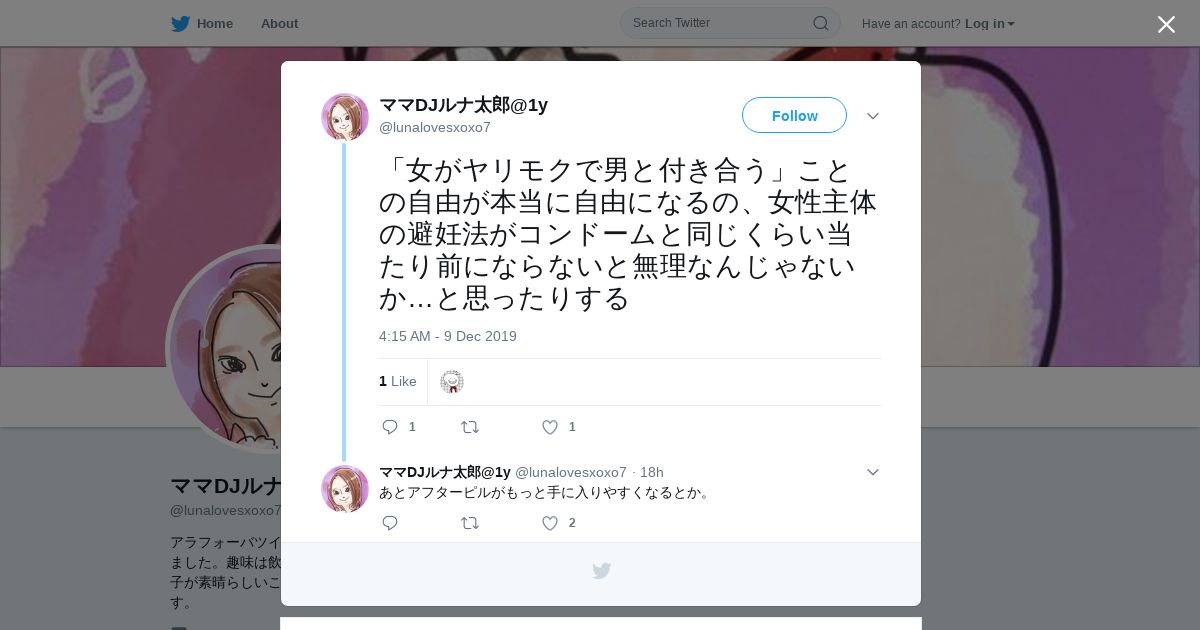This screenshot has width=1200, height=630.
Task: Expand the main tweet options chevron
Action: click(x=873, y=116)
